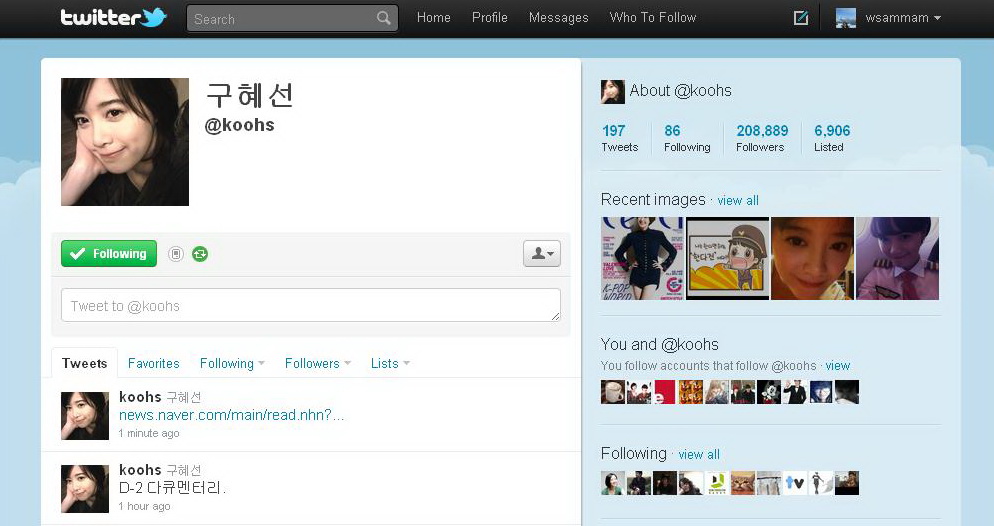Image resolution: width=994 pixels, height=526 pixels.
Task: Open the 197 Tweets count
Action: coord(619,138)
